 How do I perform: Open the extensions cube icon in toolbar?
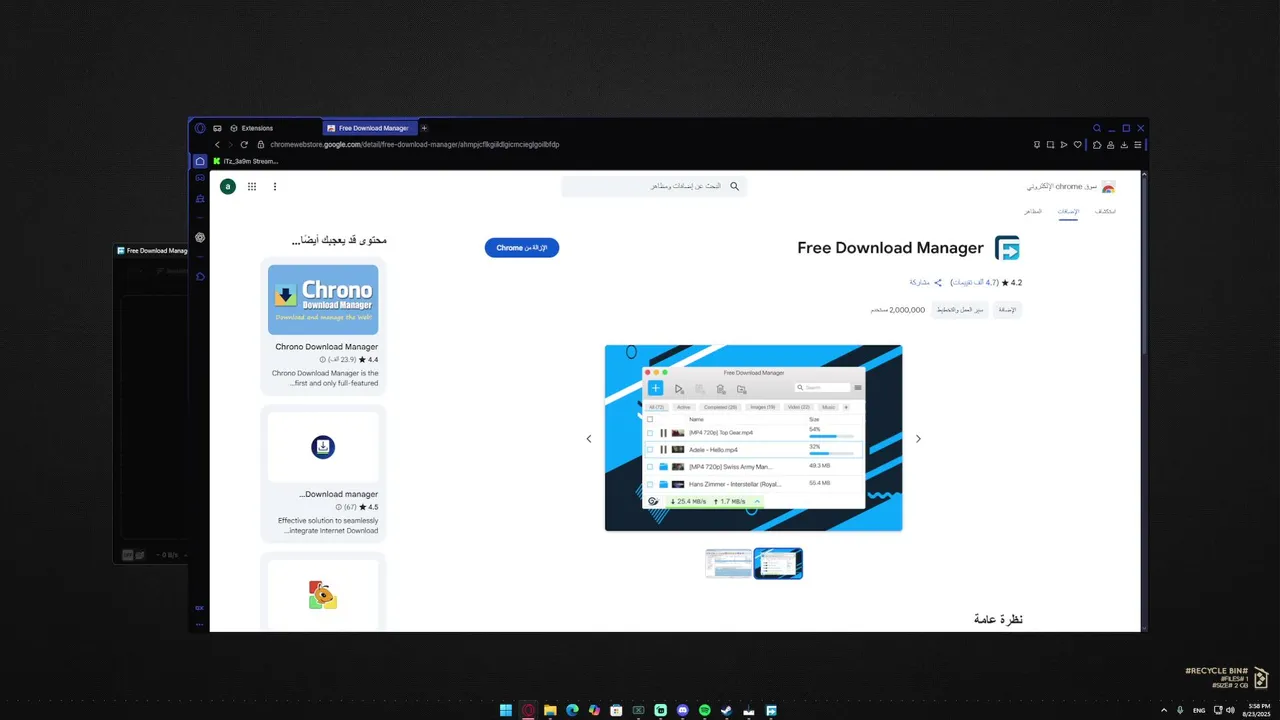click(x=1097, y=144)
